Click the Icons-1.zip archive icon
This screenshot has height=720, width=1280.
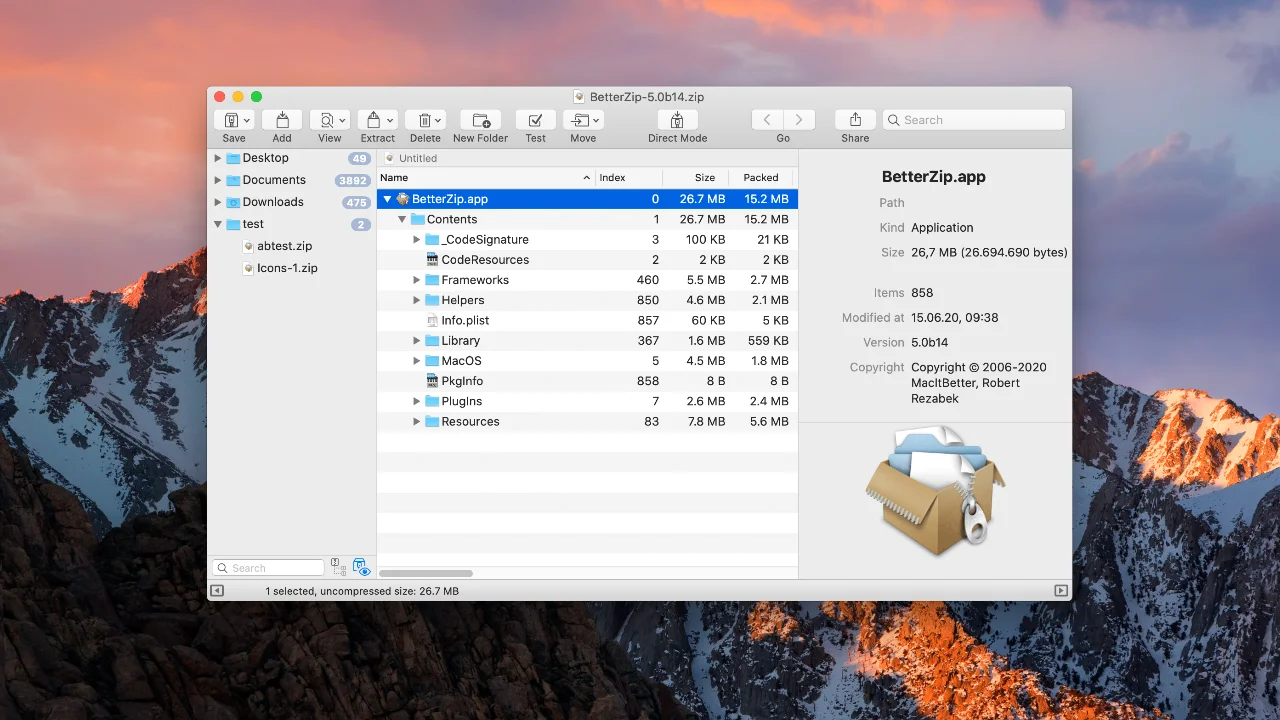point(248,268)
